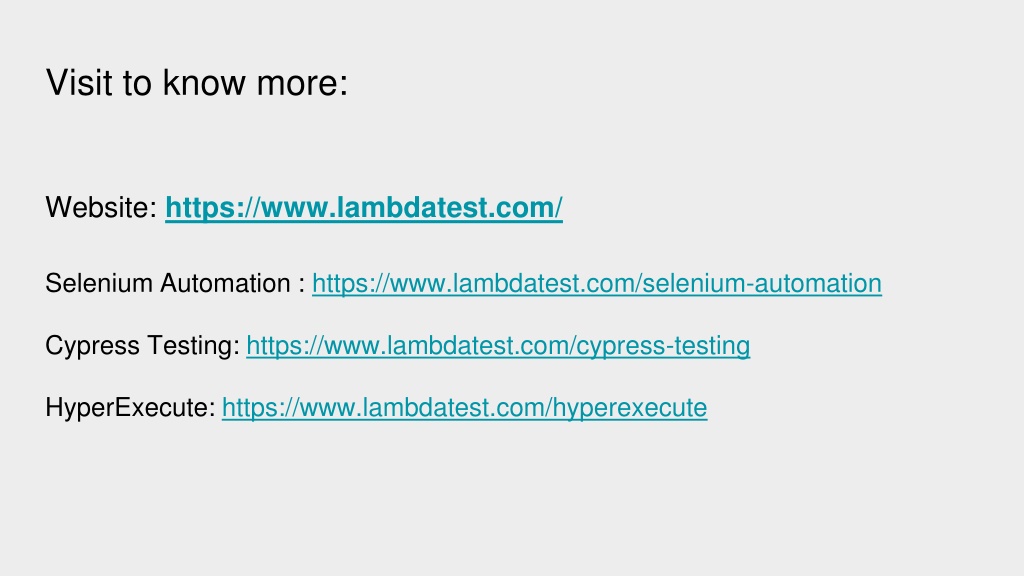Screen dimensions: 1024x576
Task: Follow the cypress-testing URL link
Action: tap(498, 346)
